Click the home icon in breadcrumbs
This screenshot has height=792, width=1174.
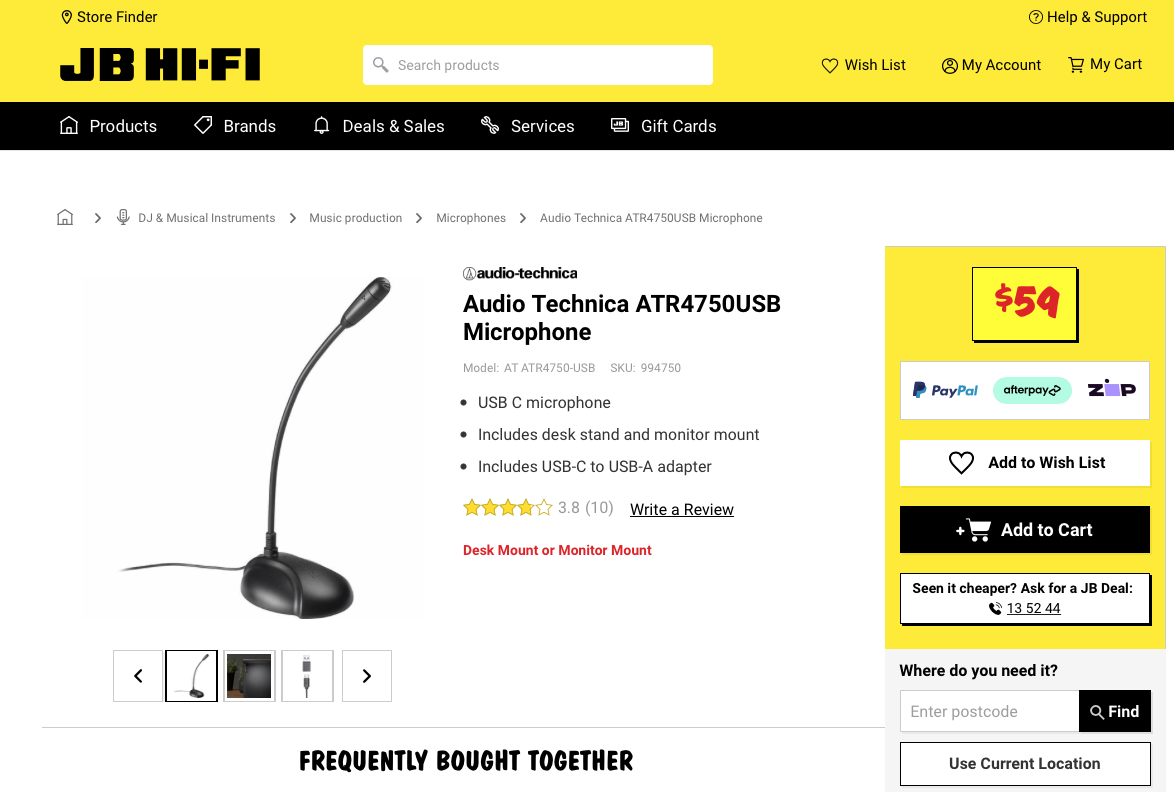point(65,218)
